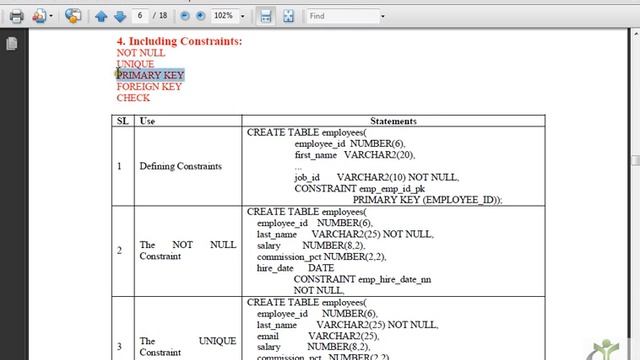Enable scrolling page display mode

[266, 16]
